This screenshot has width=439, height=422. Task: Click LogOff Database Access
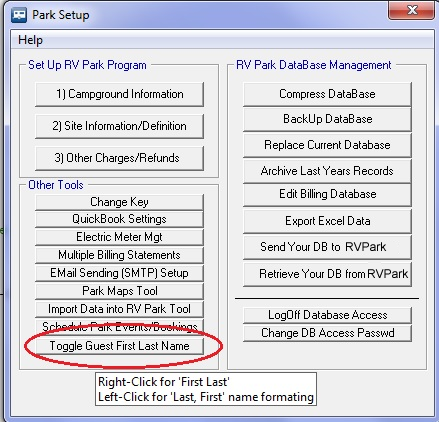click(x=327, y=315)
